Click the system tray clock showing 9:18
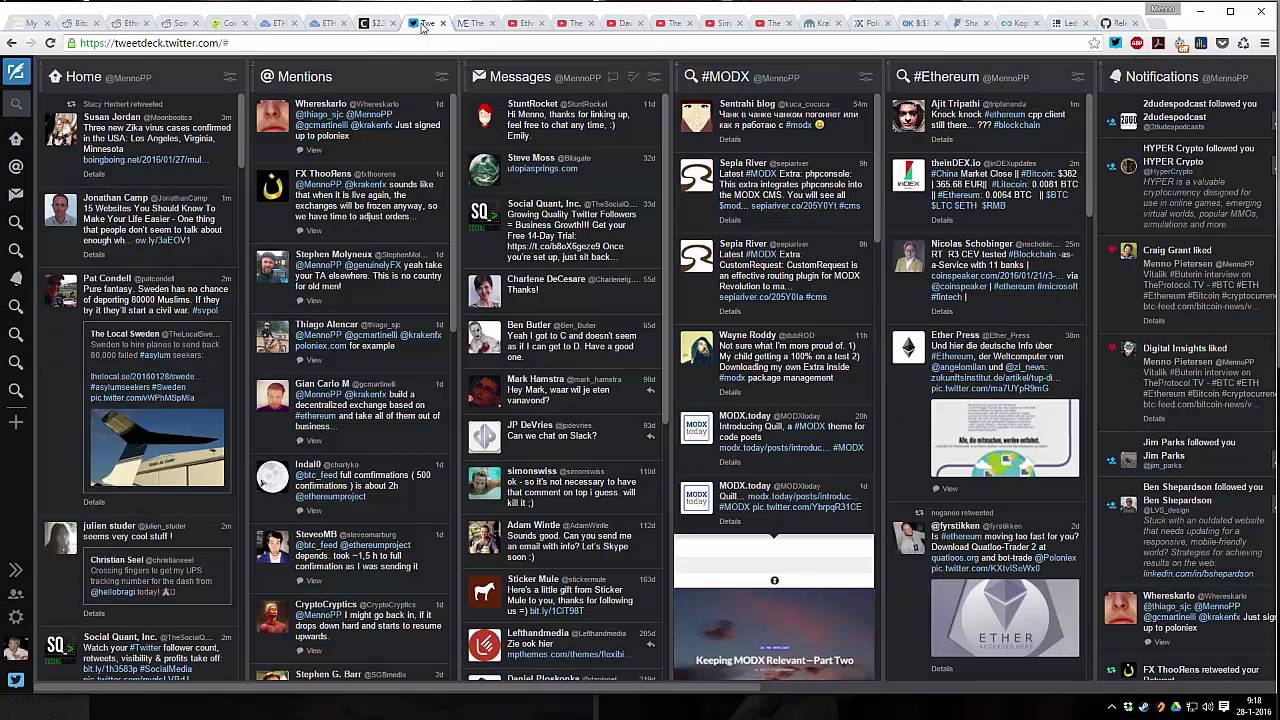This screenshot has width=1280, height=720. coord(1254,707)
